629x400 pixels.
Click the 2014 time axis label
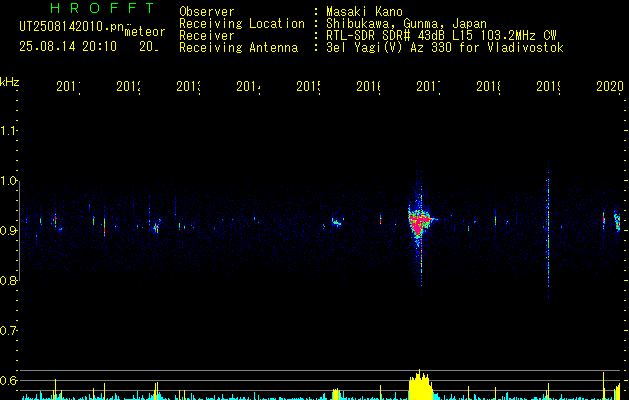pyautogui.click(x=248, y=86)
